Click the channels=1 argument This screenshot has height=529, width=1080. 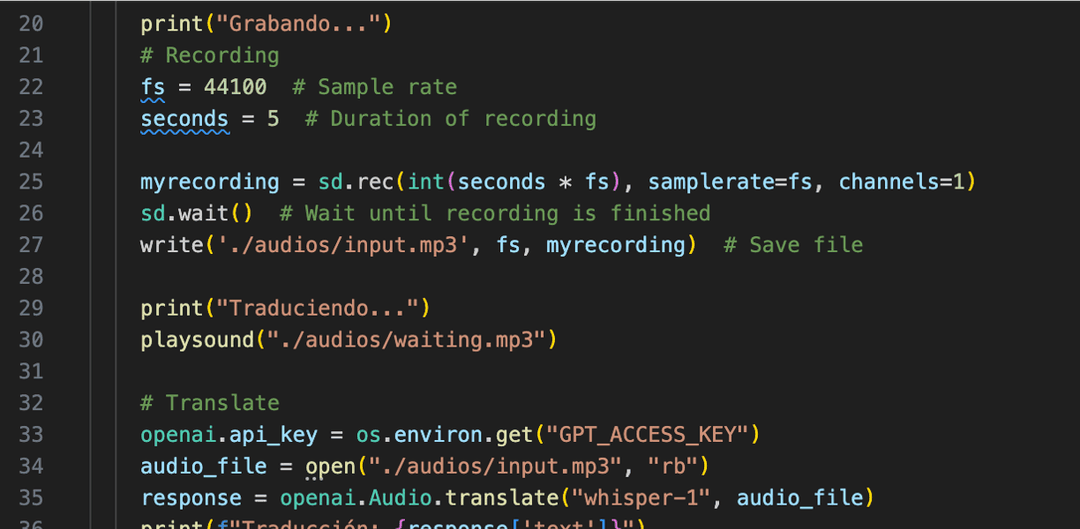point(900,182)
